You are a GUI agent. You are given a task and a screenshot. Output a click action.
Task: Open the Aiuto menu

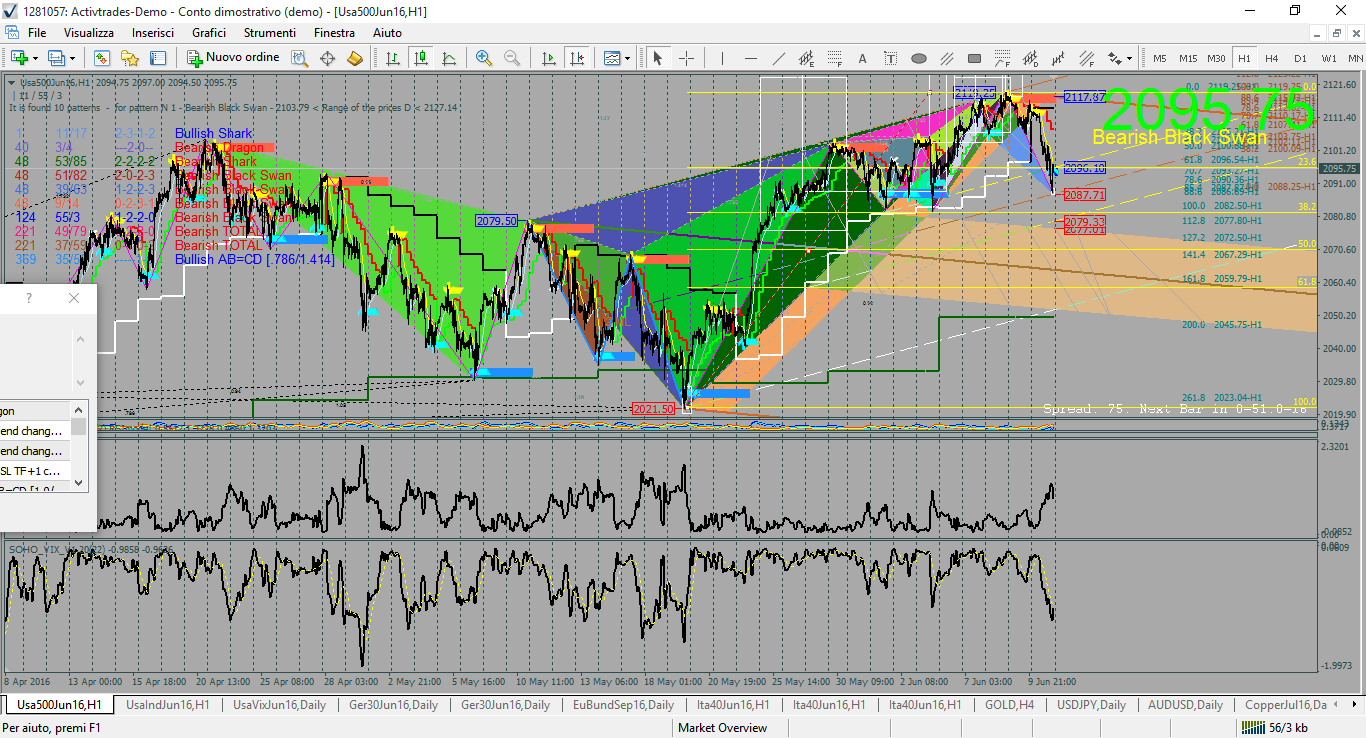coord(387,33)
